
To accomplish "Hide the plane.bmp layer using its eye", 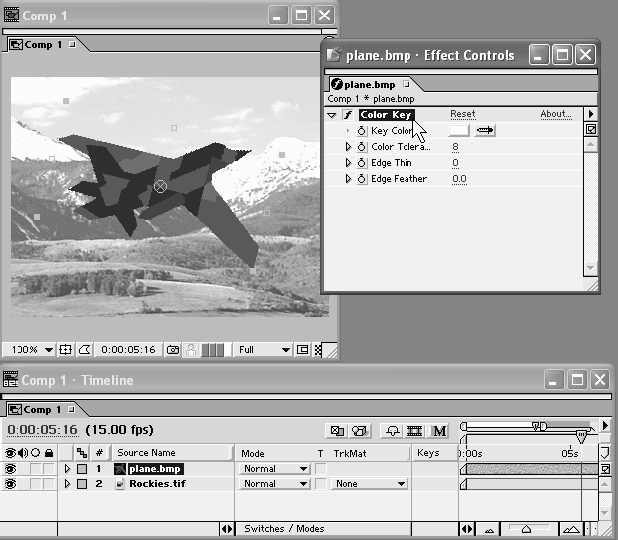I will pos(11,468).
